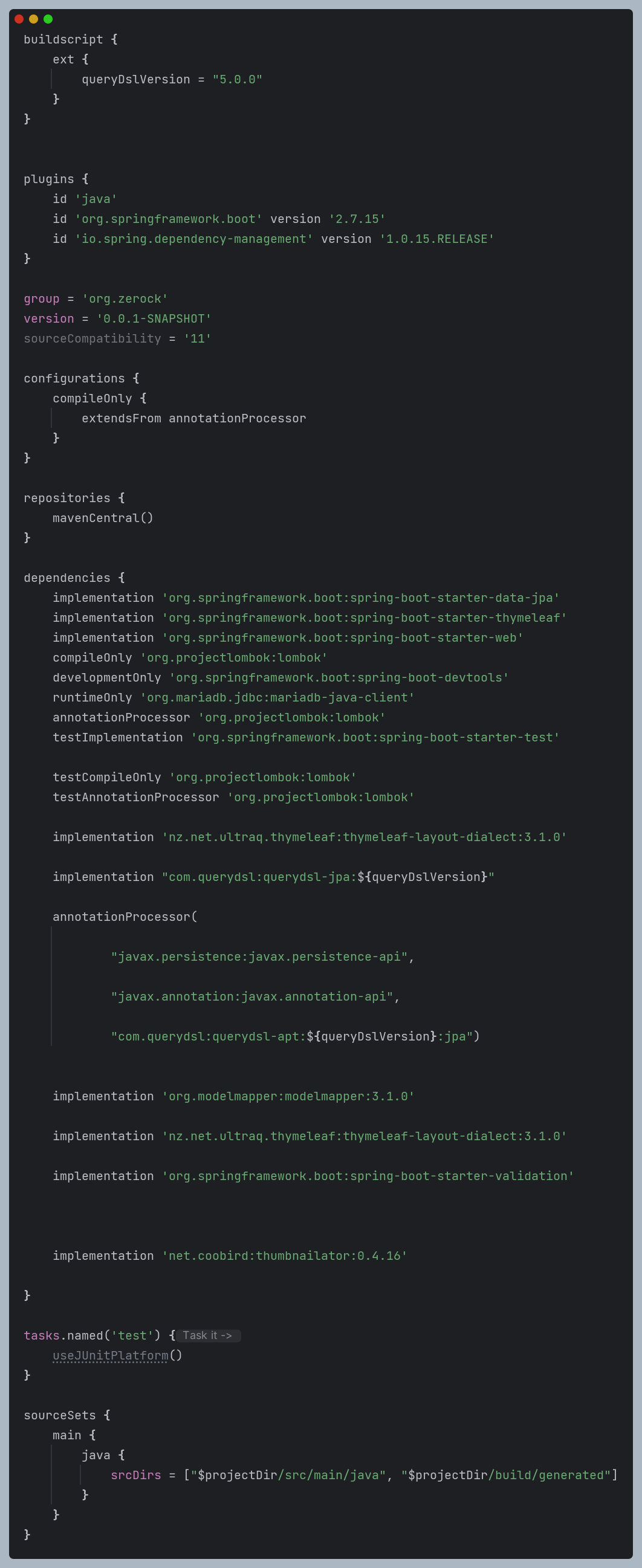Click the 'group' property keyword
The image size is (642, 1568).
click(42, 299)
